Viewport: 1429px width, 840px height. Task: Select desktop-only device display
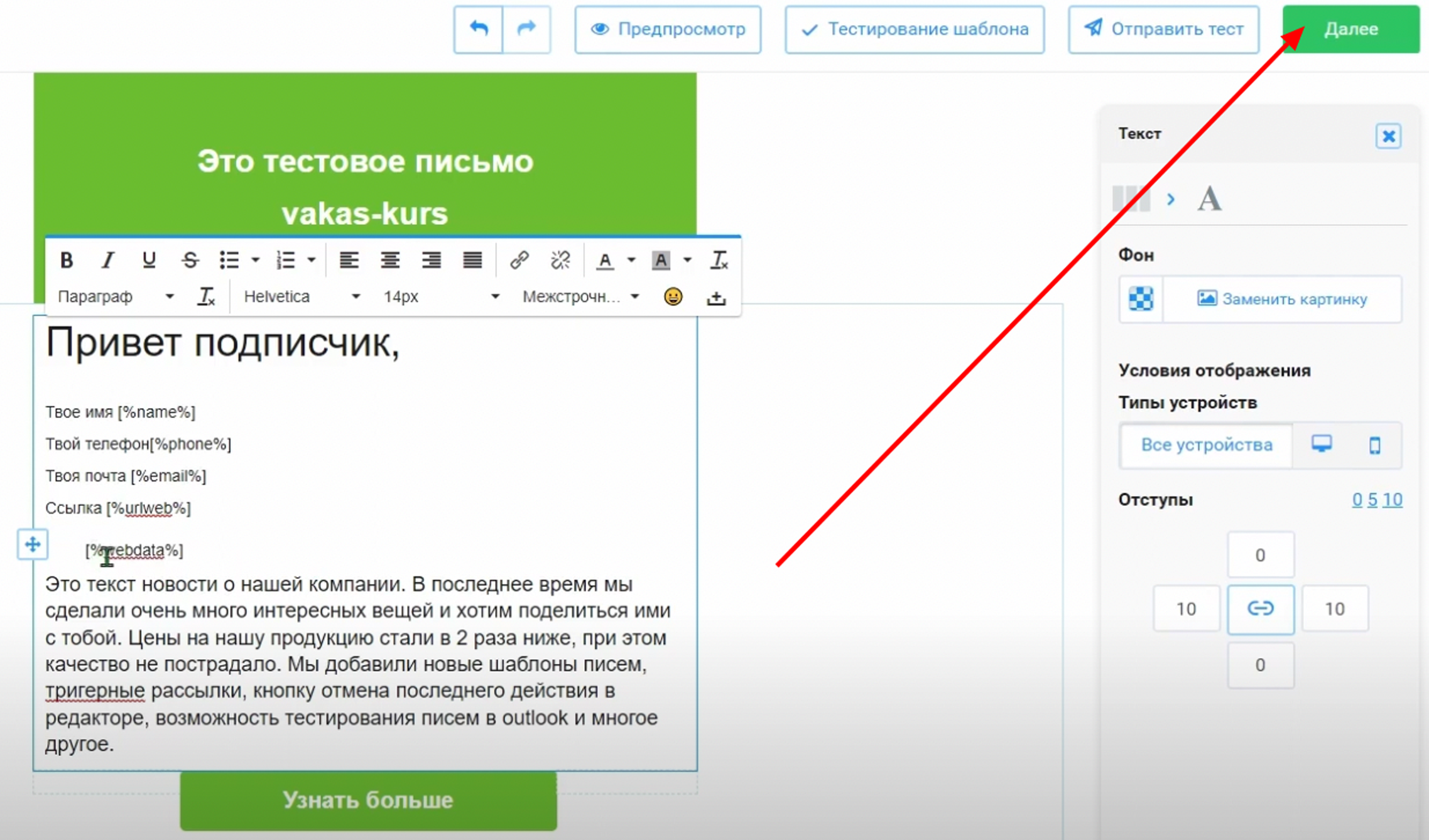pyautogui.click(x=1322, y=444)
